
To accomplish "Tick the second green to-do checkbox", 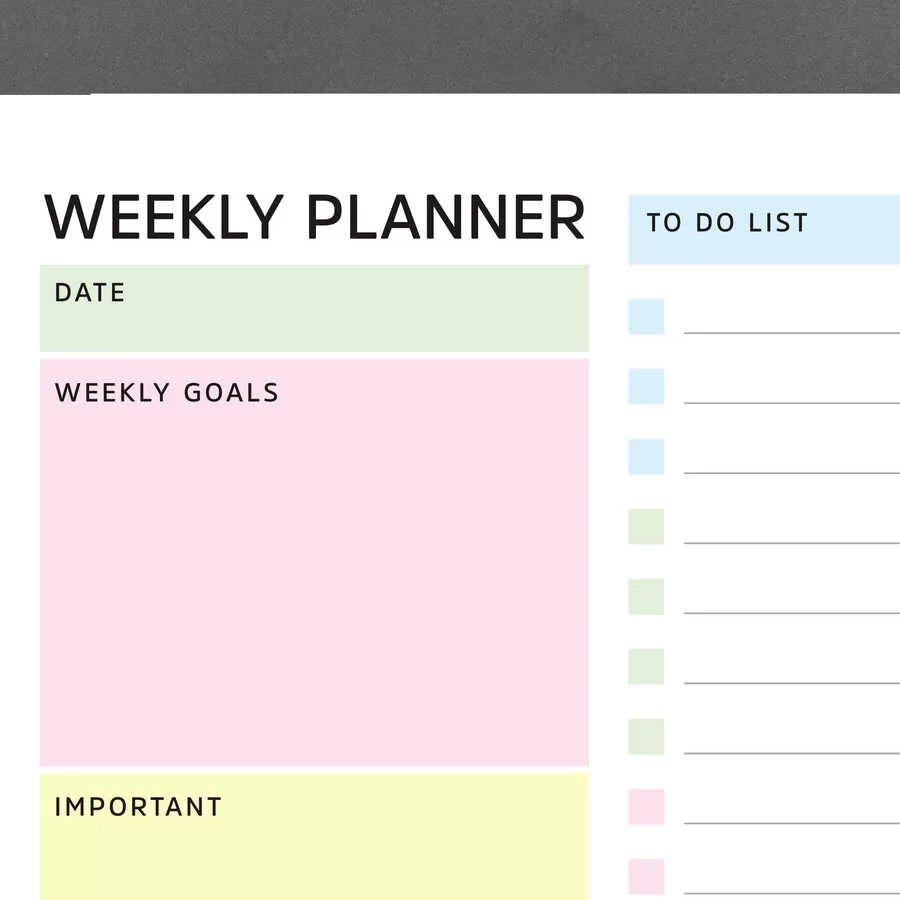I will [x=646, y=596].
